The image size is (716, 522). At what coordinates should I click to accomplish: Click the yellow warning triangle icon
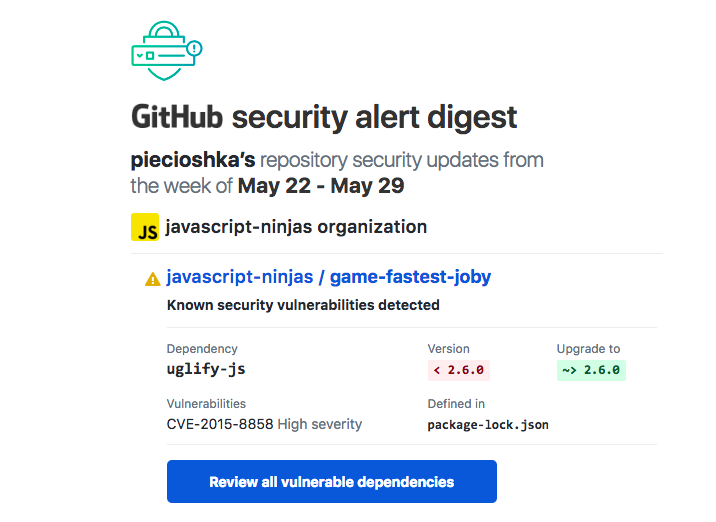[x=152, y=279]
